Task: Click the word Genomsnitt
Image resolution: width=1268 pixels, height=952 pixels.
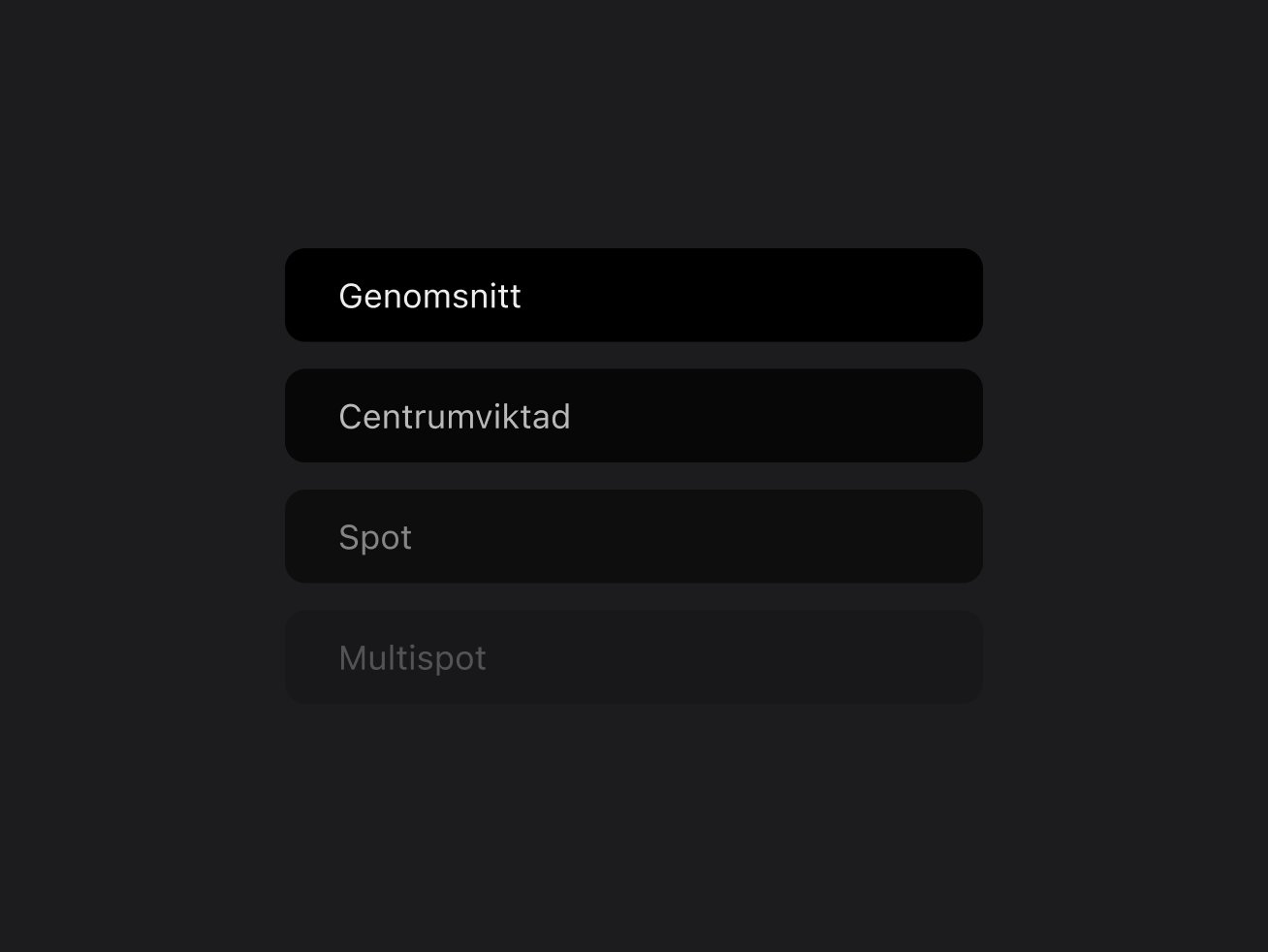Action: [x=429, y=296]
